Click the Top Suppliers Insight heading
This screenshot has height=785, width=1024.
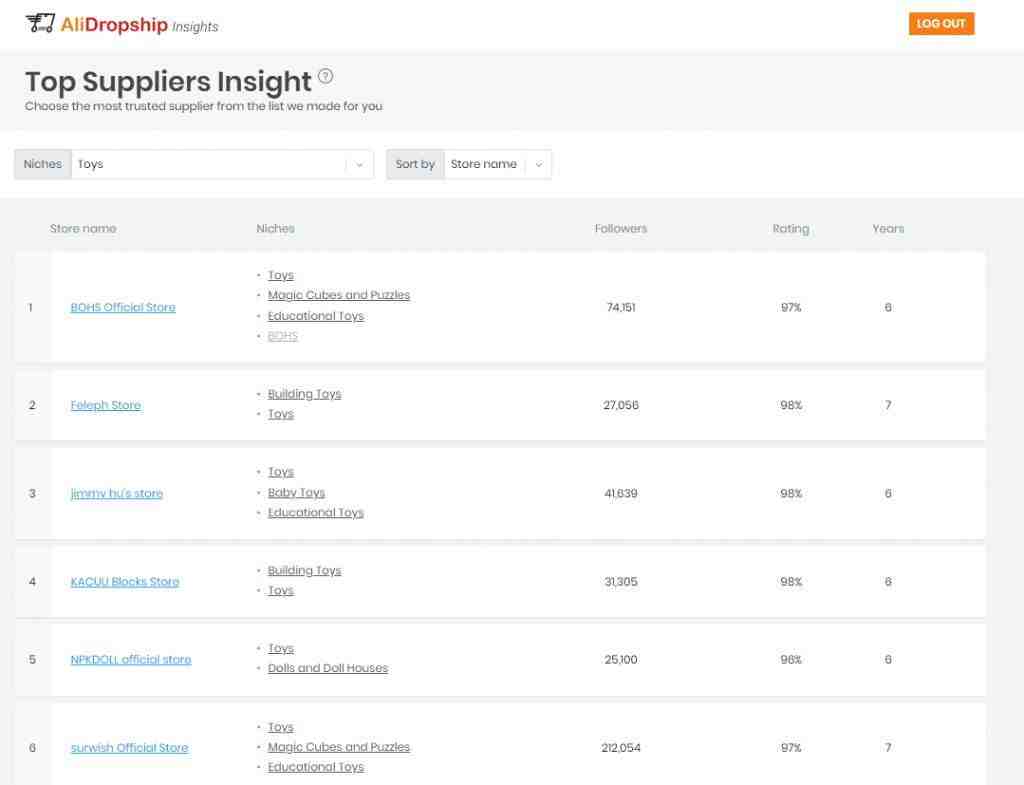[x=168, y=82]
